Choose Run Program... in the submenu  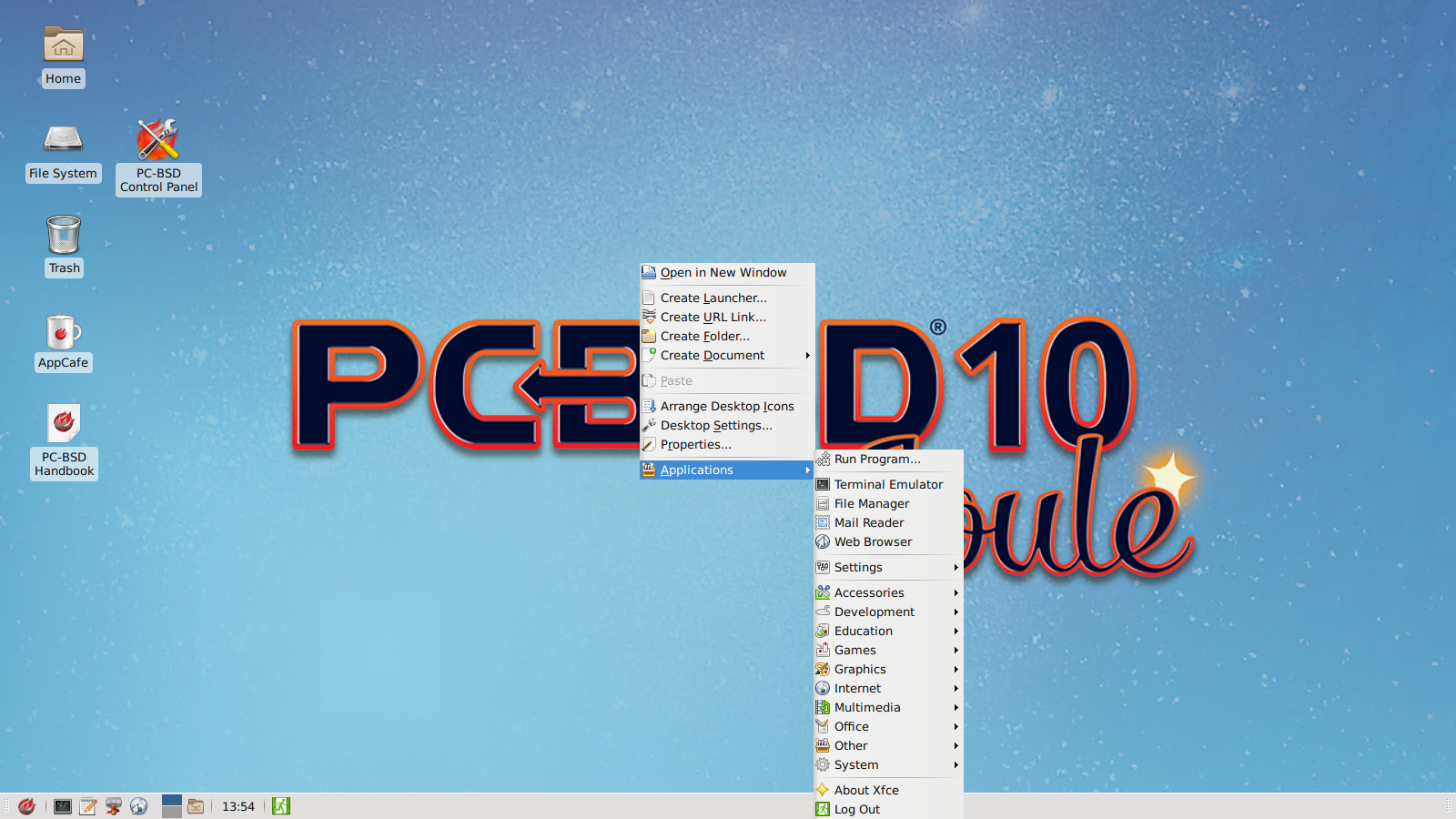pos(888,459)
